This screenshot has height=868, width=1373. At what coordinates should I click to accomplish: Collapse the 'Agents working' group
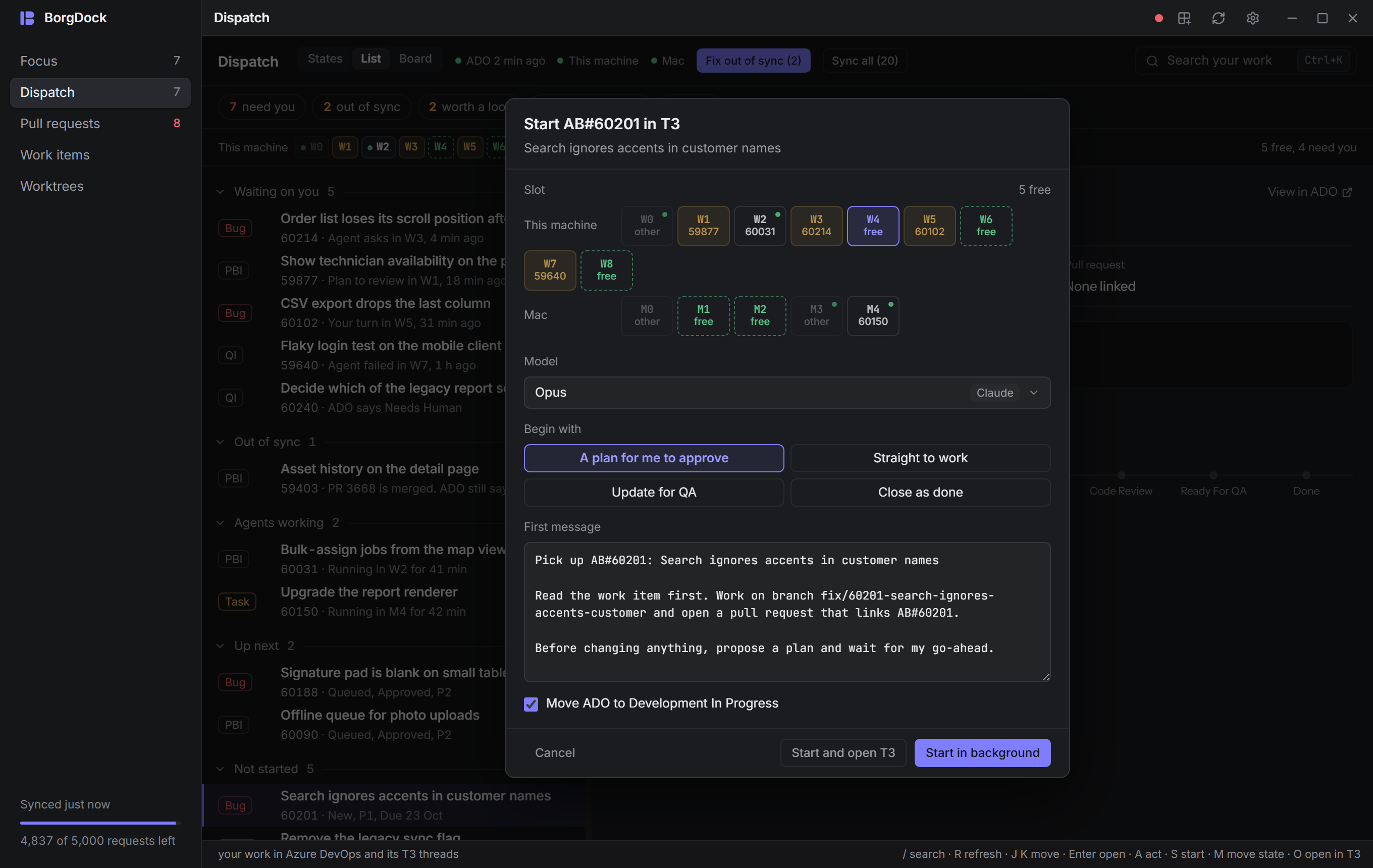pos(220,523)
